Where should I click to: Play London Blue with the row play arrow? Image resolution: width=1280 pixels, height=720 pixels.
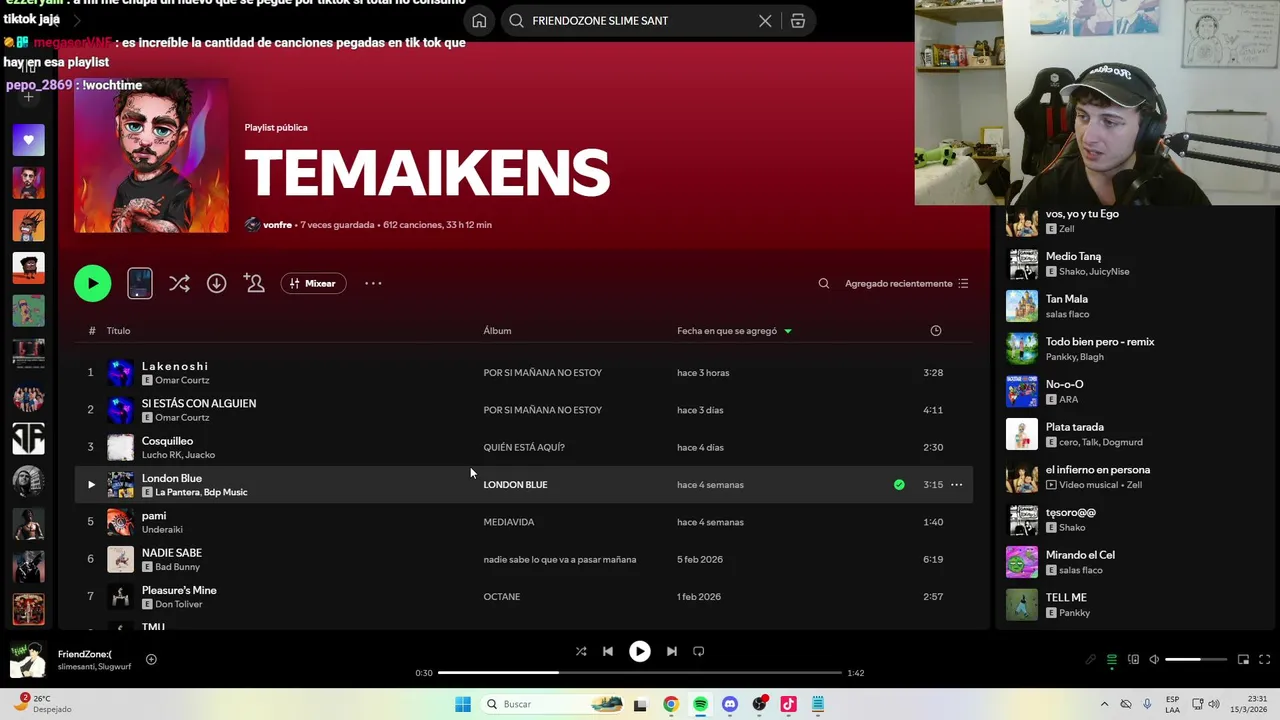click(x=91, y=485)
